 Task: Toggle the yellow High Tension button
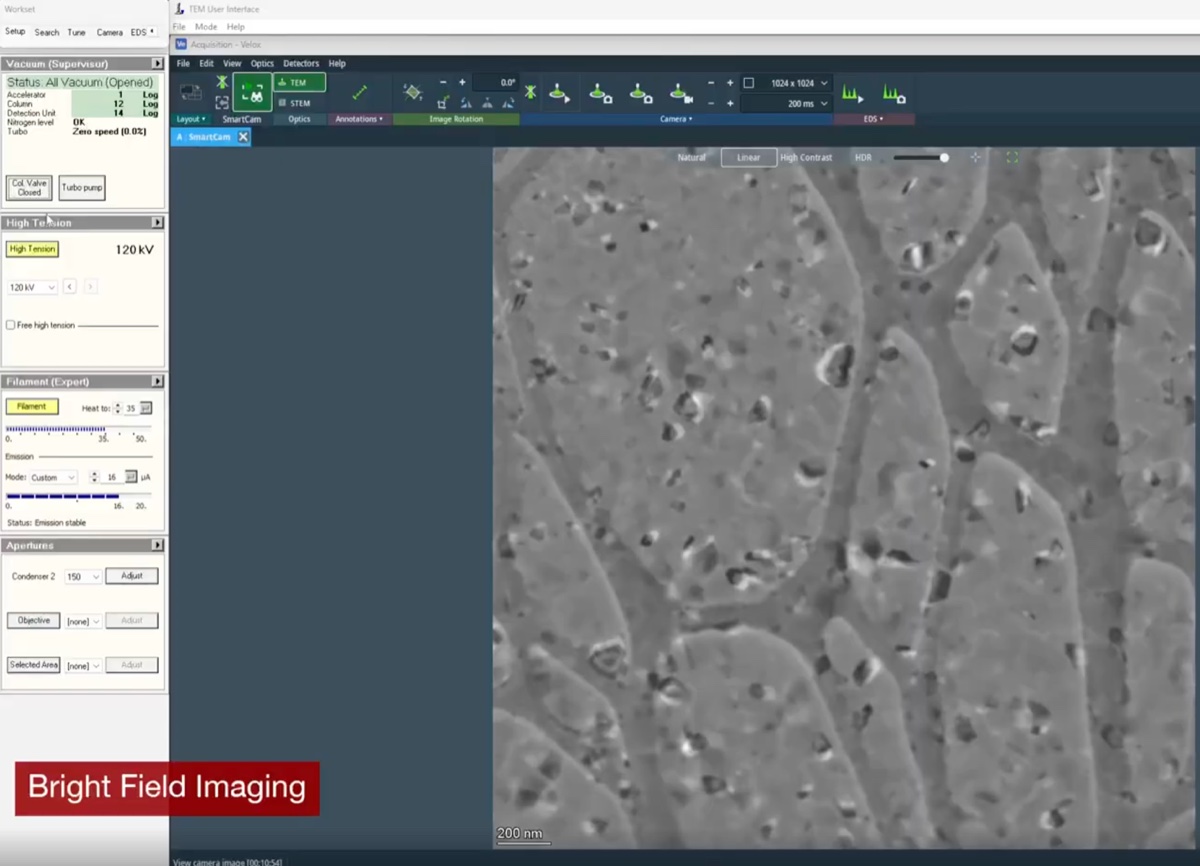(32, 249)
